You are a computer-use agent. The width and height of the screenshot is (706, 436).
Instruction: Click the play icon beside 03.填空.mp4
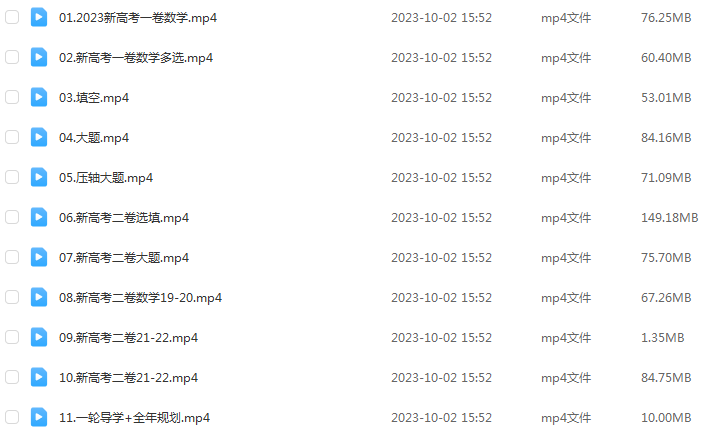pos(39,97)
